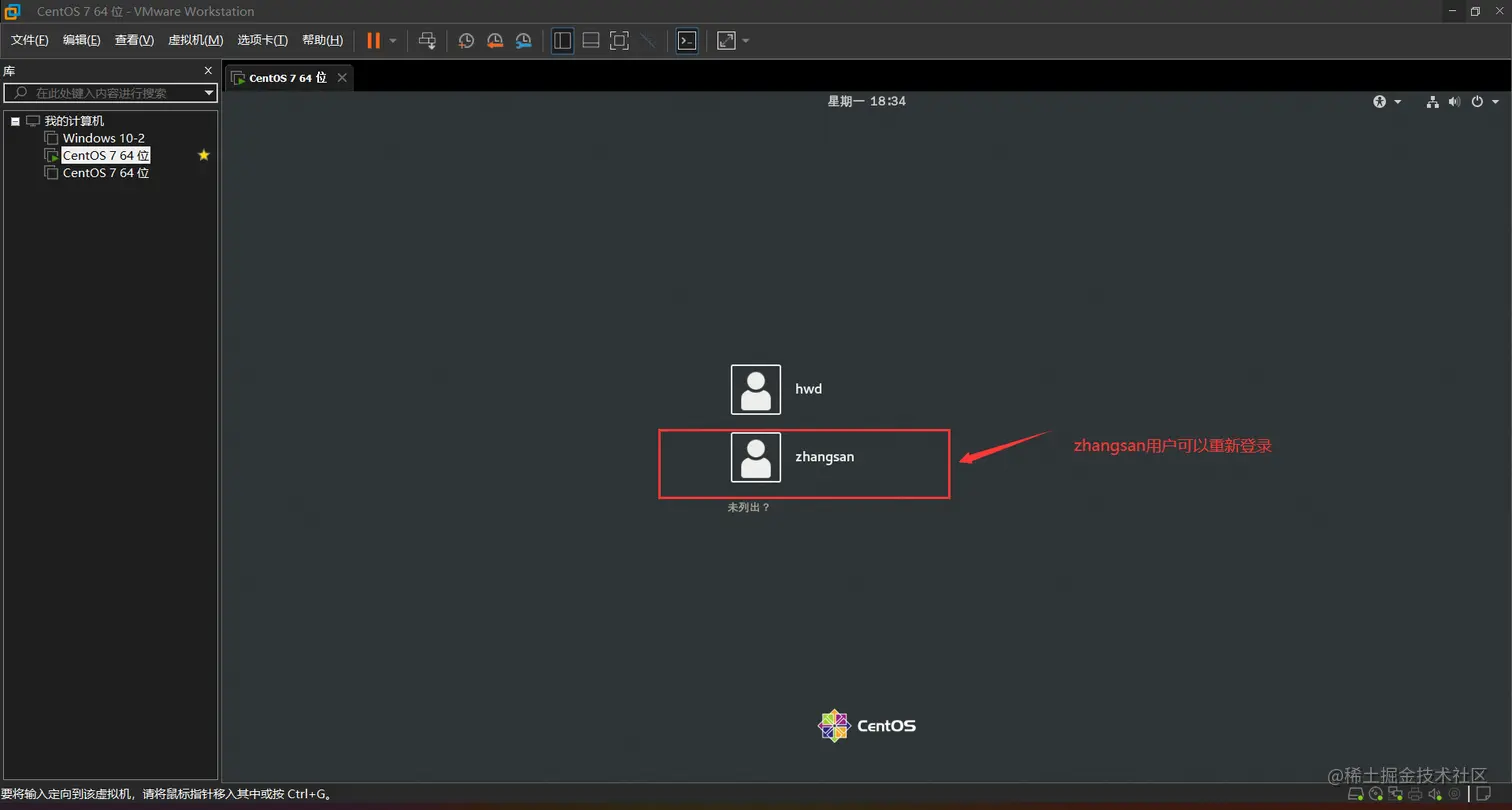Toggle the console view toolbar icon
1512x810 pixels.
(687, 40)
